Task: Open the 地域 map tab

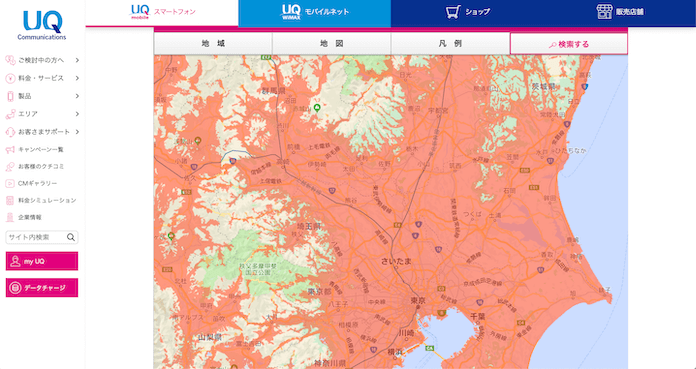Action: click(213, 44)
